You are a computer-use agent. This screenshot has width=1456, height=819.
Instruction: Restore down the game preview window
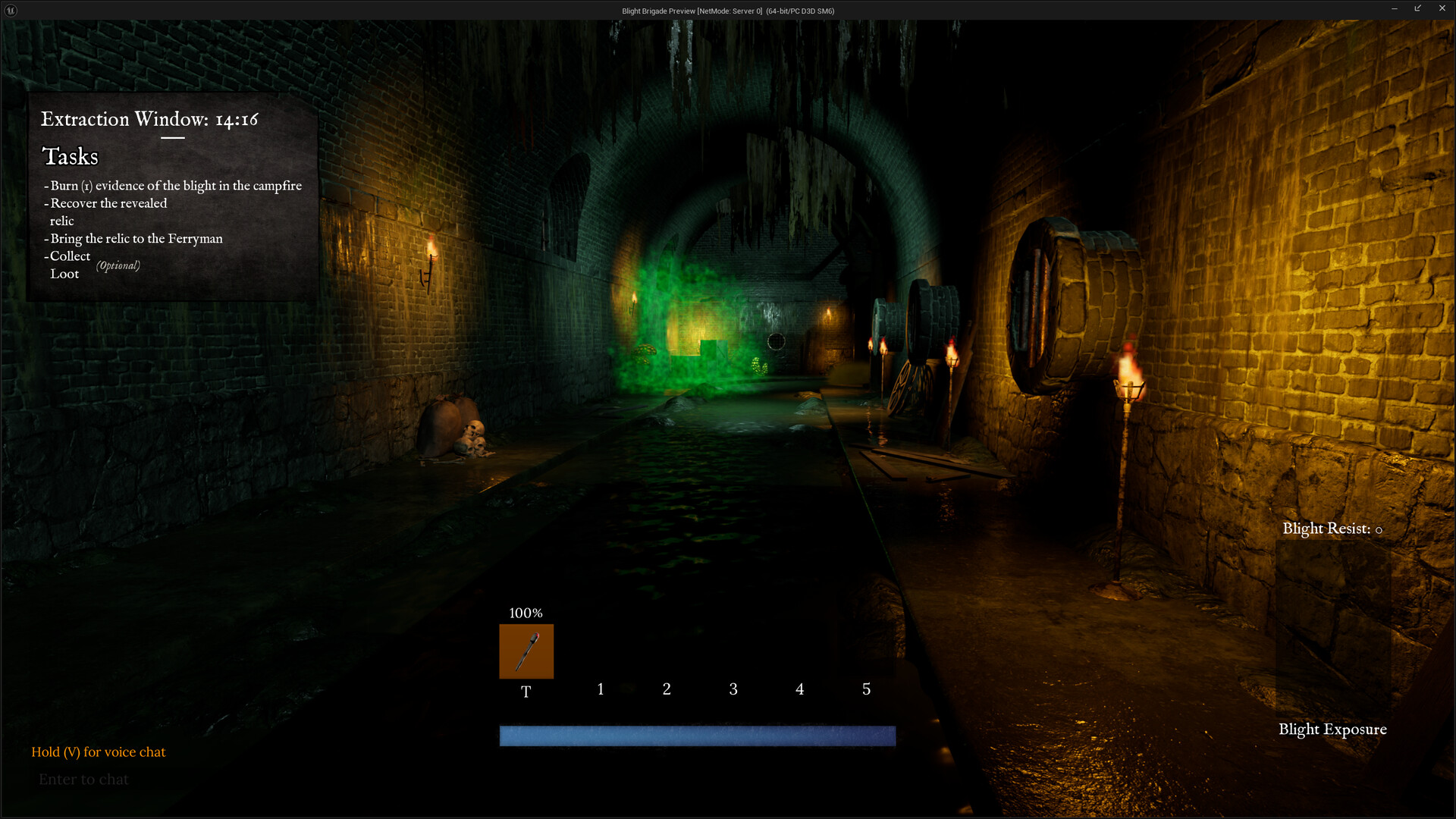pyautogui.click(x=1417, y=8)
